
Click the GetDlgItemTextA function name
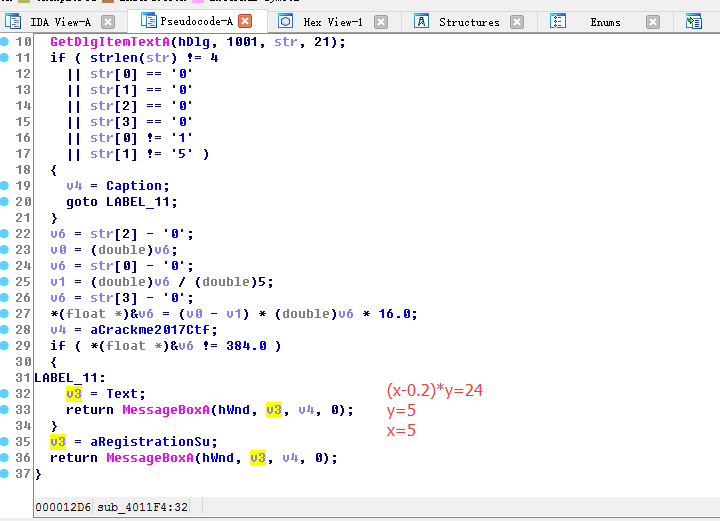point(110,42)
